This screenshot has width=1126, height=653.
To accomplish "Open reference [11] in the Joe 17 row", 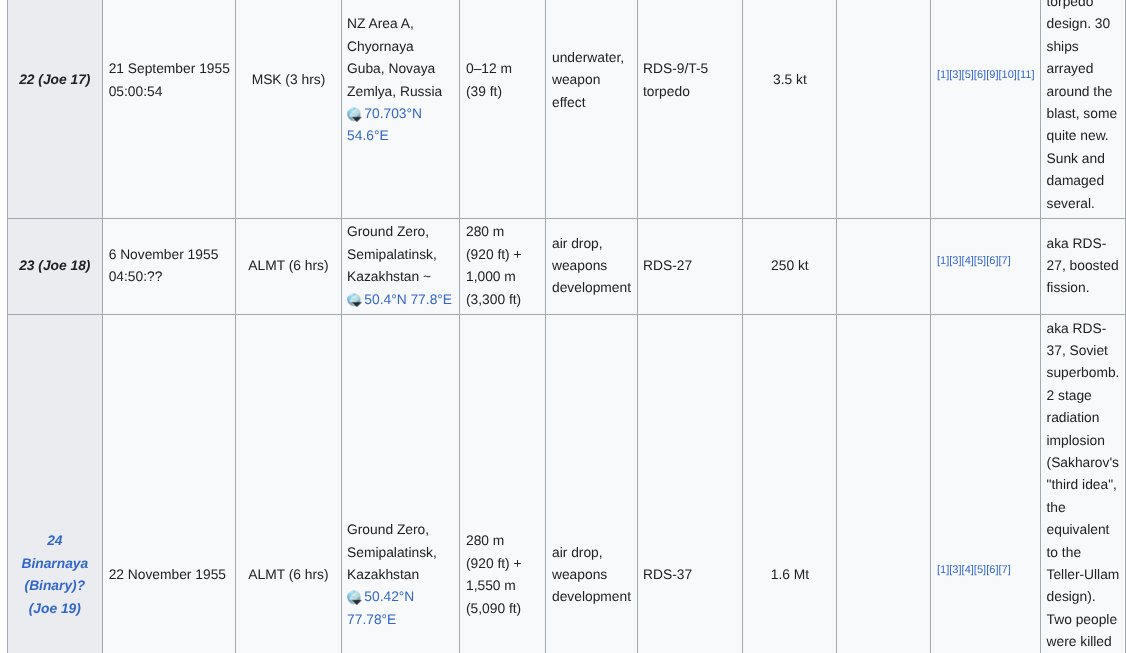I will click(x=1026, y=75).
